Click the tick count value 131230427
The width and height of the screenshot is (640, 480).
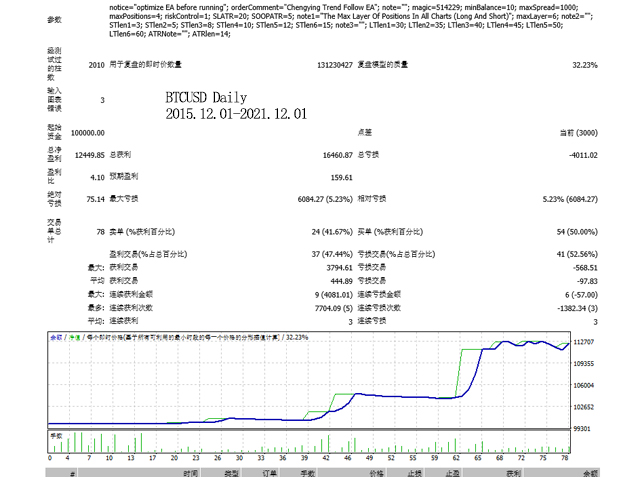coord(334,65)
